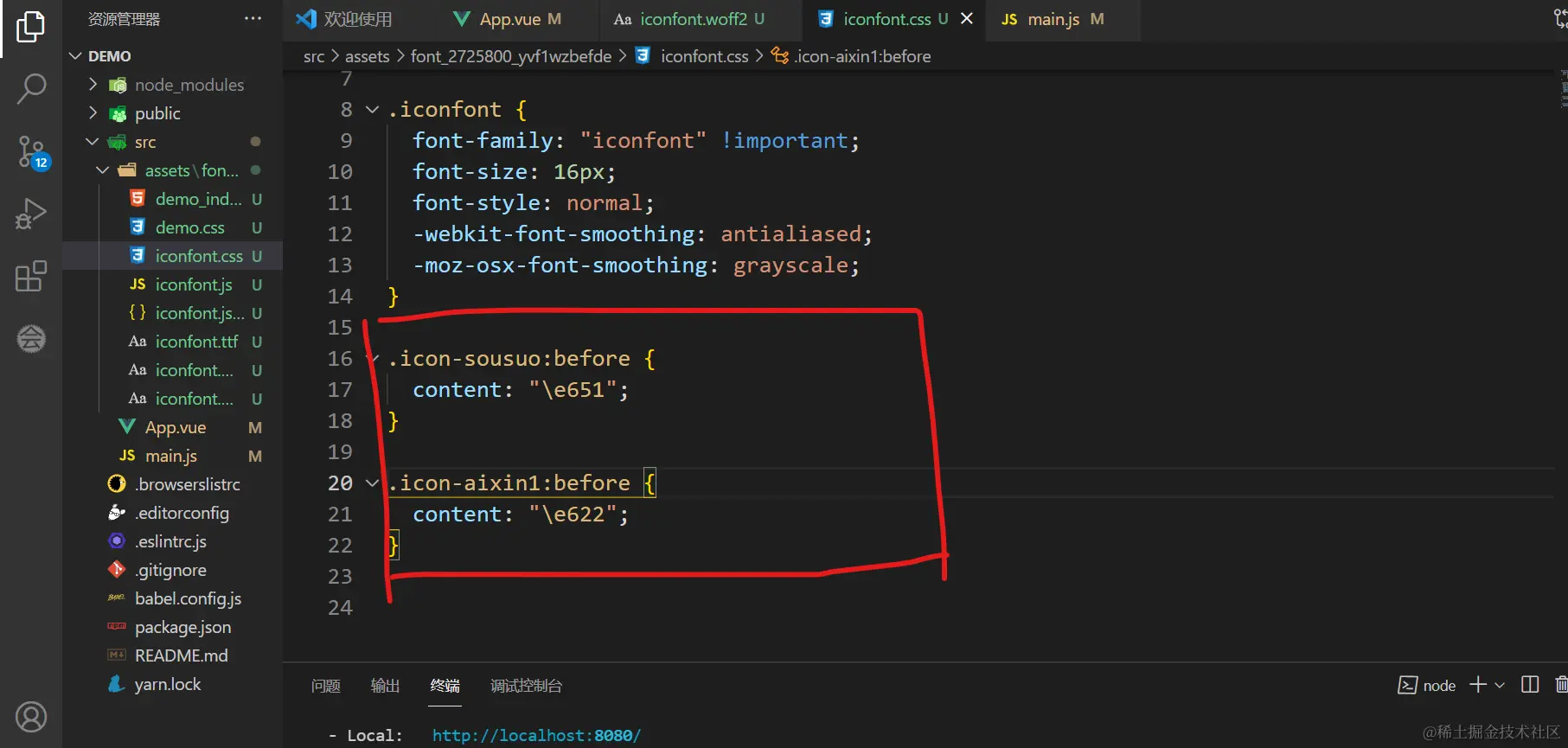Open the new terminal launch profile dropdown
This screenshot has width=1568, height=748.
(1500, 685)
